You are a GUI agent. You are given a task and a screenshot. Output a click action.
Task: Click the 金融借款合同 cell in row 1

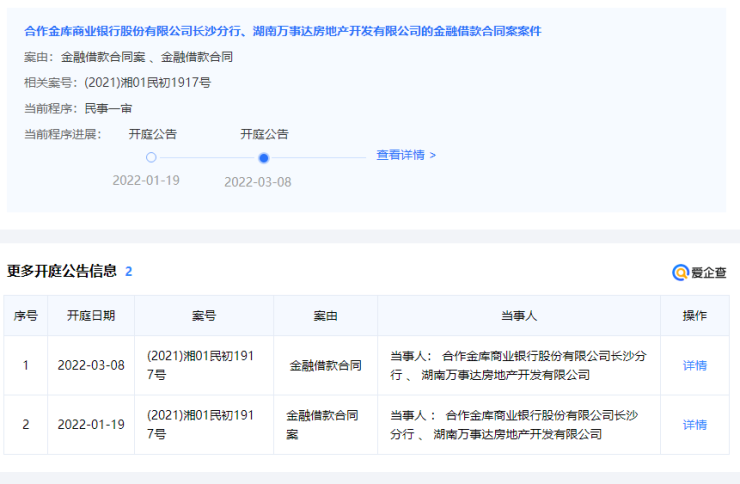[x=326, y=366]
